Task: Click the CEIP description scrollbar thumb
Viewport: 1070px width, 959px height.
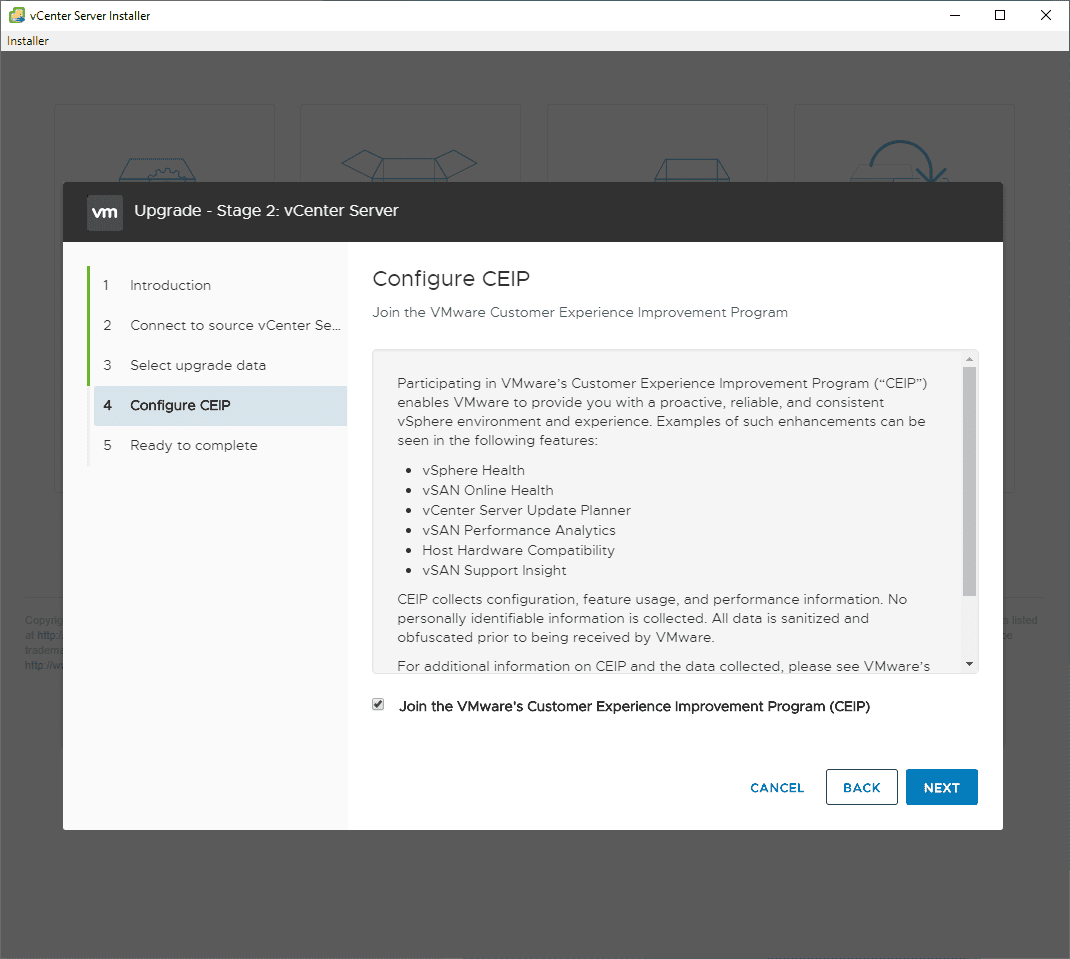Action: 969,480
